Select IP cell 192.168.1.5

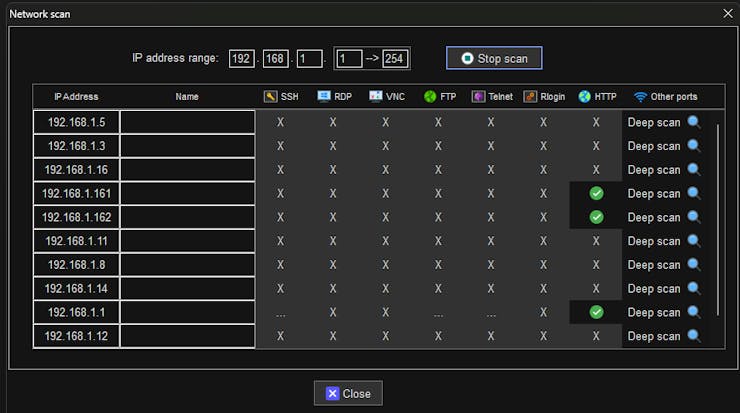(x=76, y=122)
